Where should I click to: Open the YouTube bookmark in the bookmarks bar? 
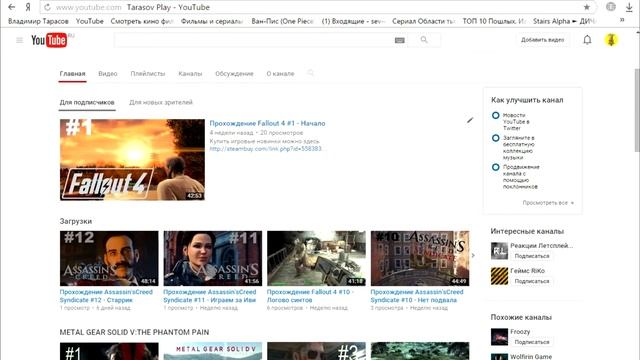pyautogui.click(x=89, y=21)
